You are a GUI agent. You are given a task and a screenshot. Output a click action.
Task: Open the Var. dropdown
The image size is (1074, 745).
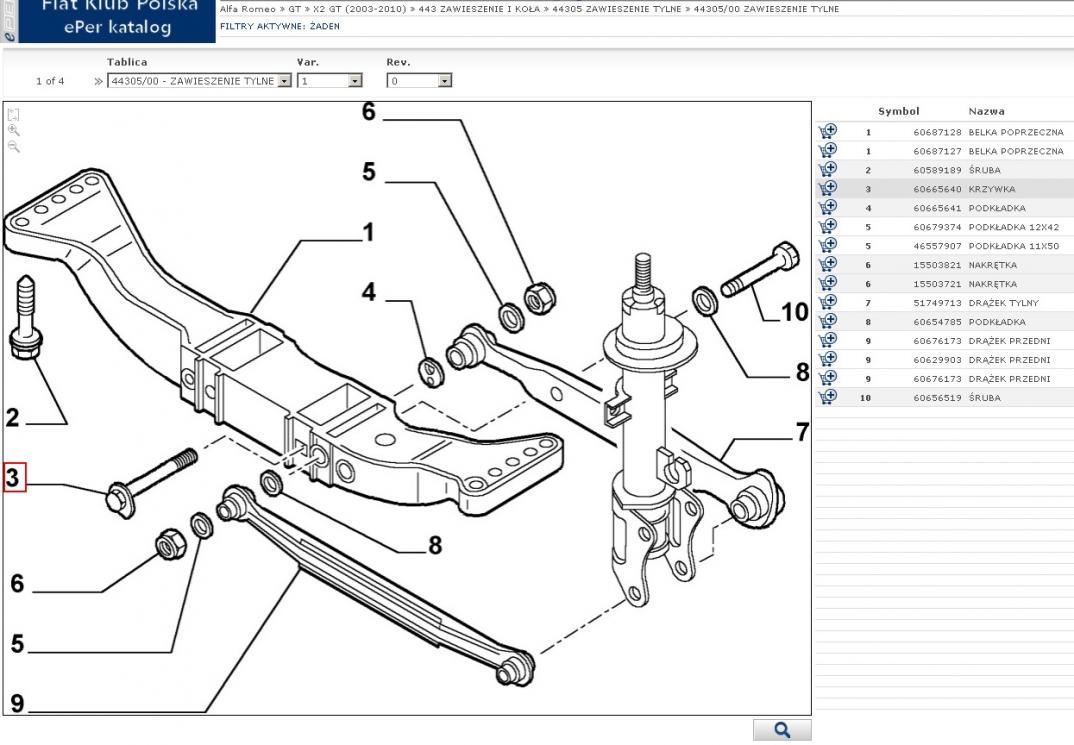pos(355,81)
